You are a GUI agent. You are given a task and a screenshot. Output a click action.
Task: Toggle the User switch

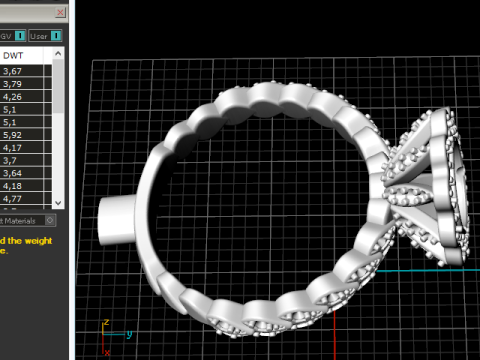(x=56, y=36)
